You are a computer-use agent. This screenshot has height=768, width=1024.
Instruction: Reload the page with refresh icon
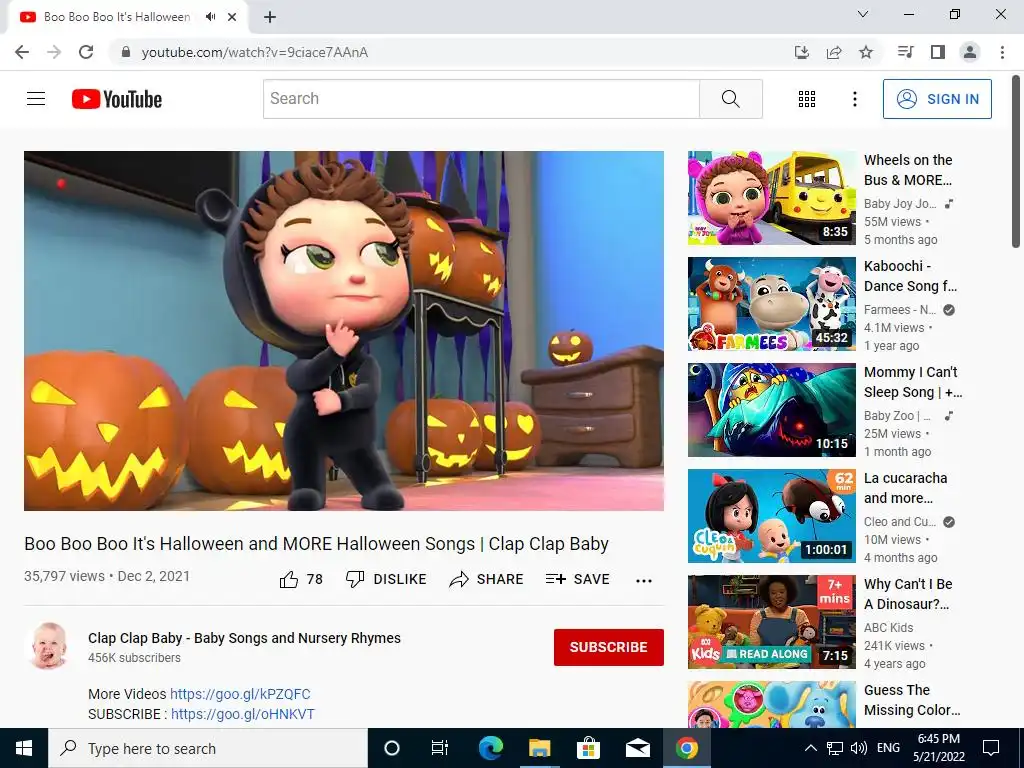(x=86, y=52)
